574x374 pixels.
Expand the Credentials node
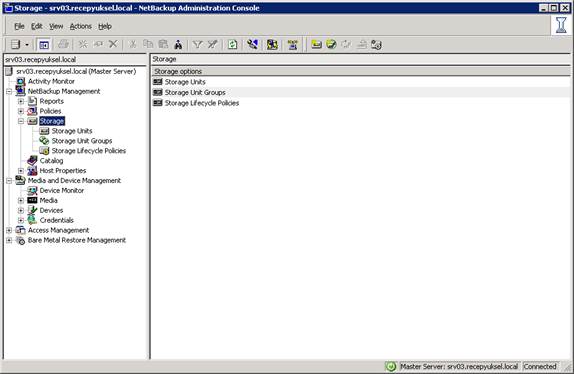click(x=21, y=220)
